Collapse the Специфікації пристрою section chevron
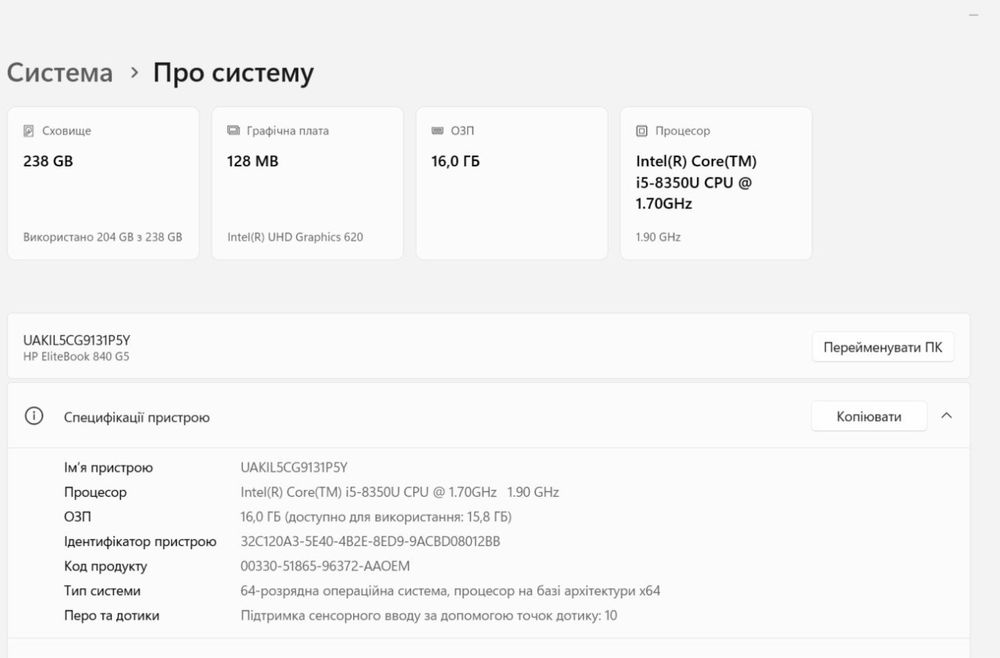The height and width of the screenshot is (658, 1000). pyautogui.click(x=947, y=416)
